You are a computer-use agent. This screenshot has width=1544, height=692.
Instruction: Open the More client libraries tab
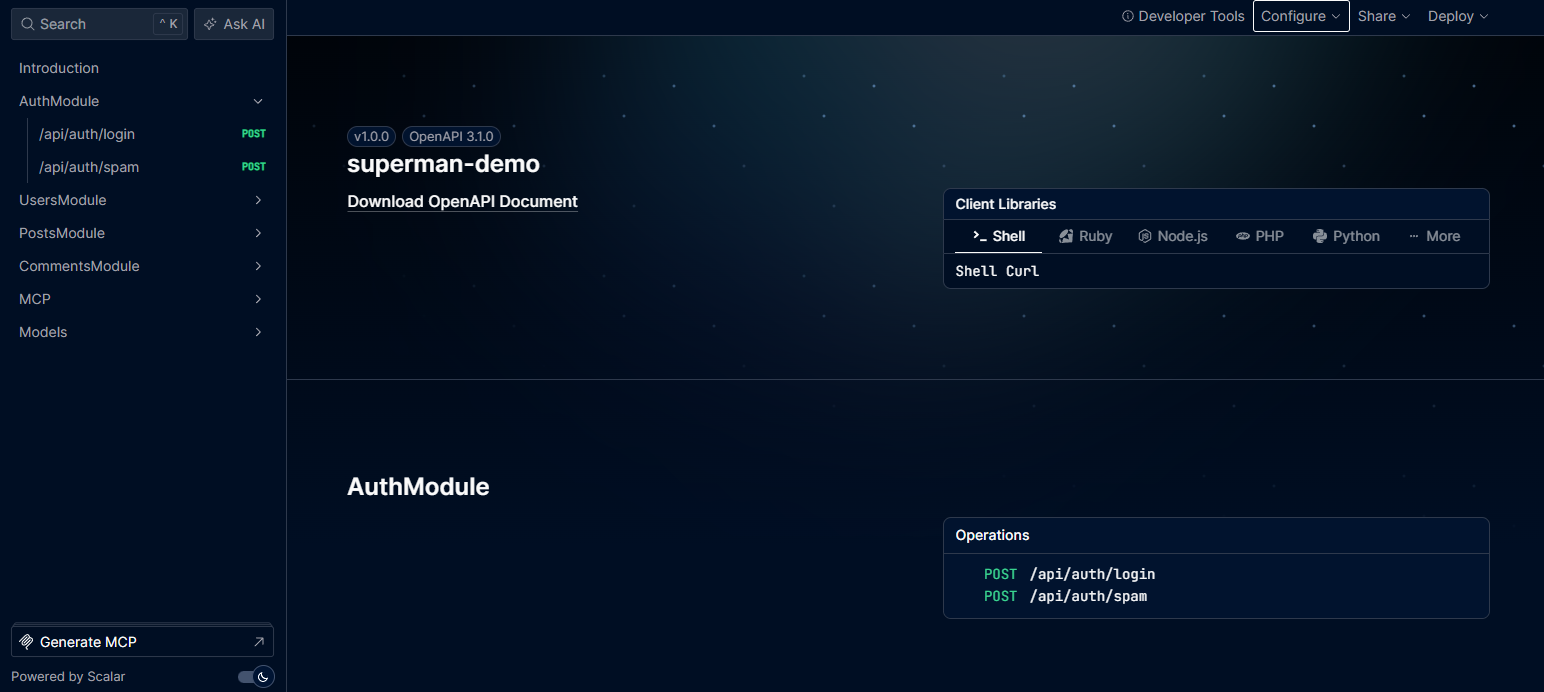1434,236
